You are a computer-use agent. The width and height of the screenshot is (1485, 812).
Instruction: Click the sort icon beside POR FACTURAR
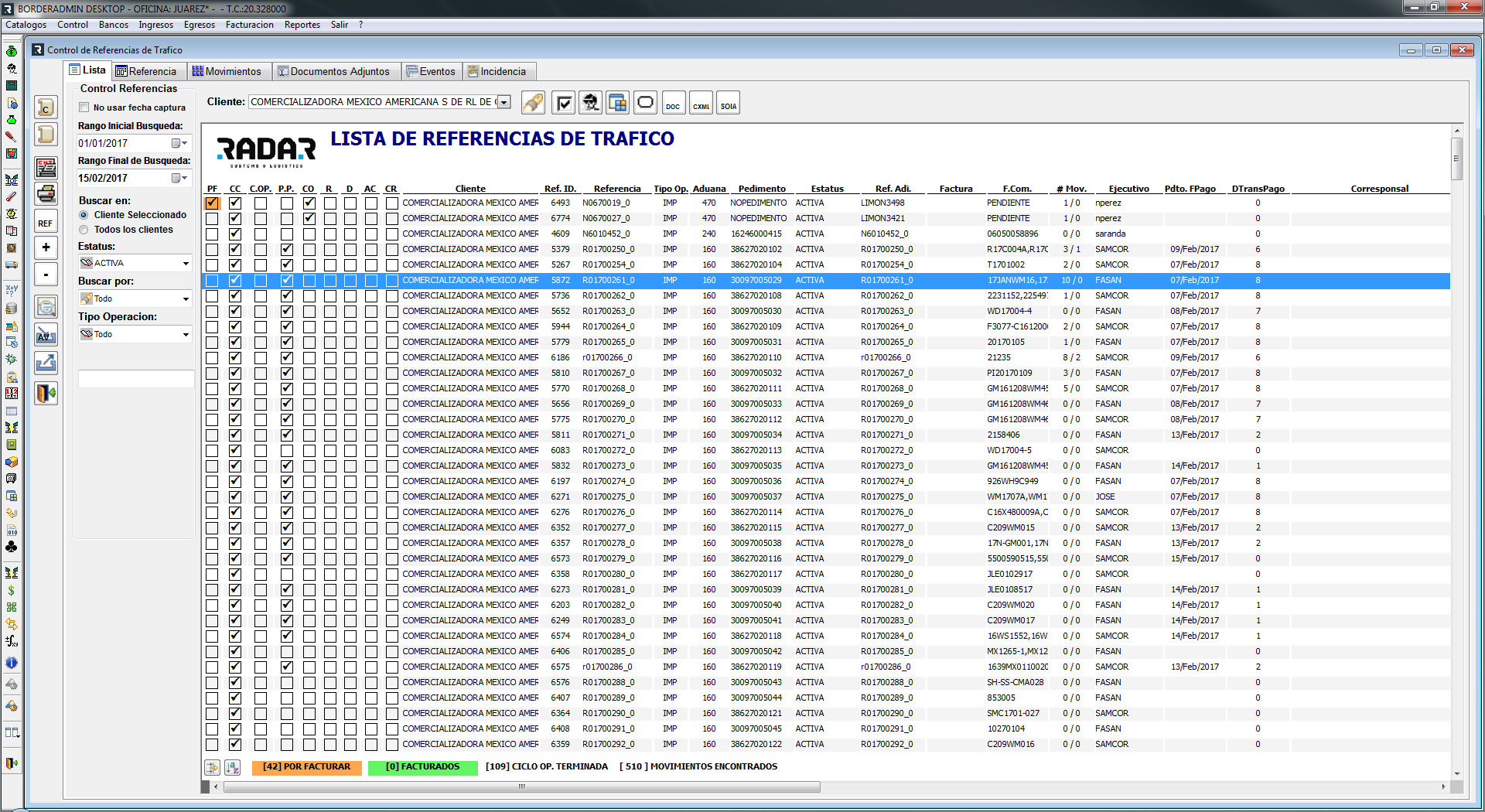coord(232,767)
